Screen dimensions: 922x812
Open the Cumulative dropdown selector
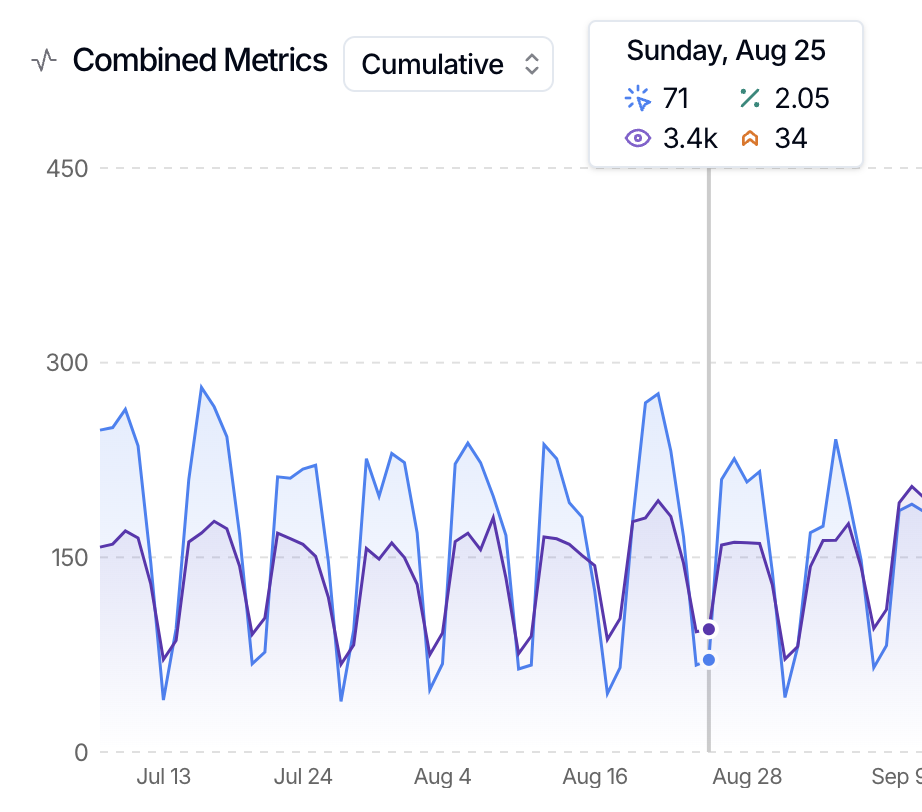tap(448, 64)
